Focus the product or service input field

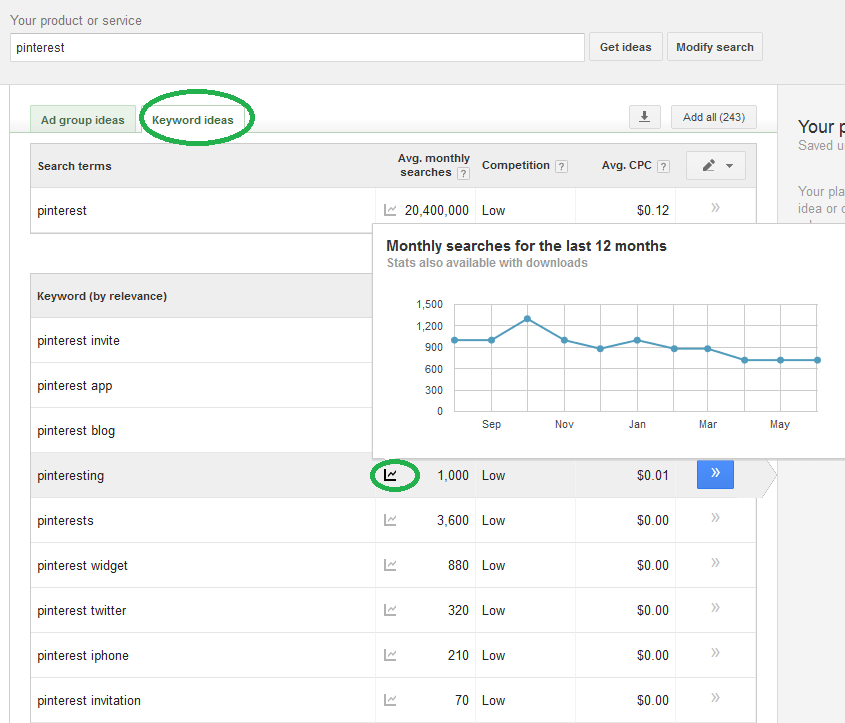coord(297,47)
